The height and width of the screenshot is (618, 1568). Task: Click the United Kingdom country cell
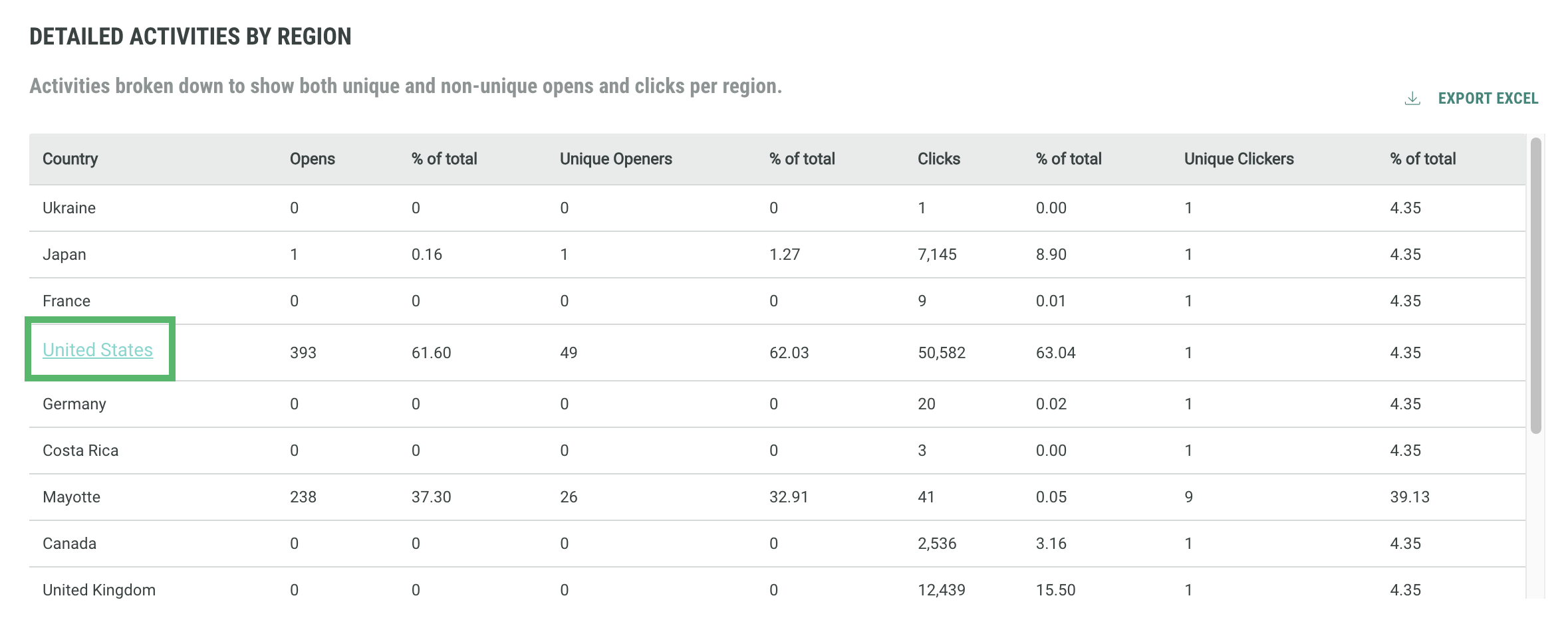pos(99,590)
